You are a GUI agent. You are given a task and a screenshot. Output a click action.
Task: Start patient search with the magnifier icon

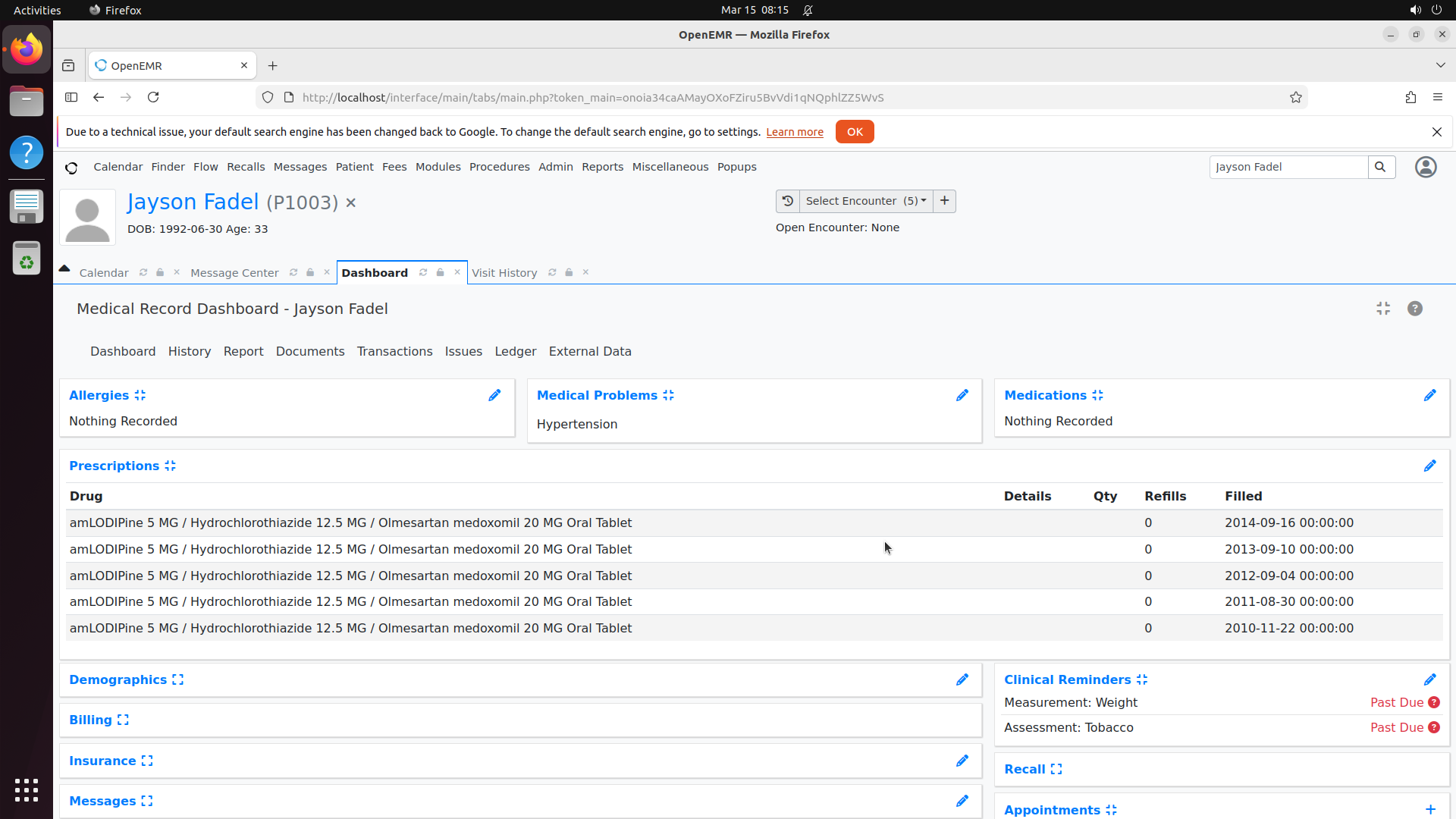[1381, 167]
